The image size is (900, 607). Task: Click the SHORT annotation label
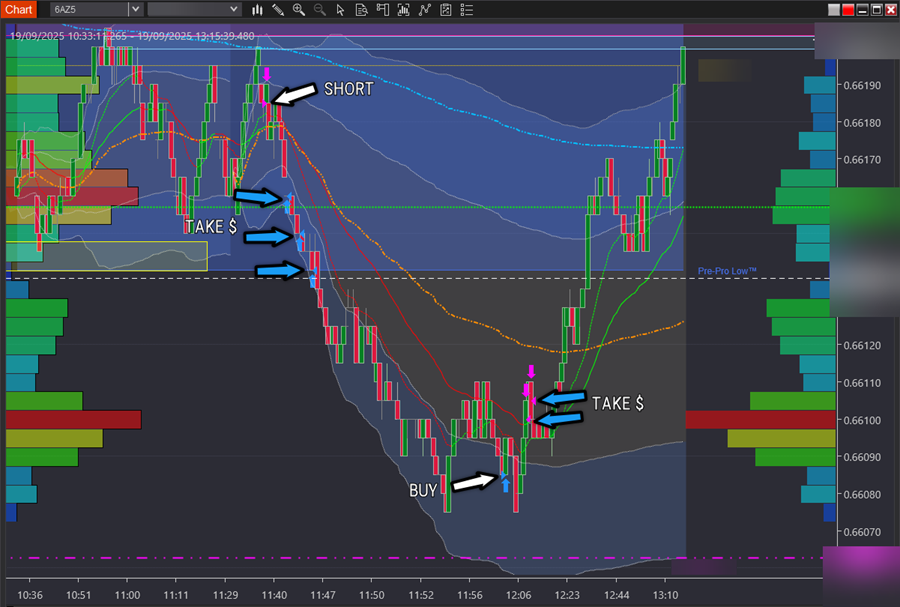[348, 89]
